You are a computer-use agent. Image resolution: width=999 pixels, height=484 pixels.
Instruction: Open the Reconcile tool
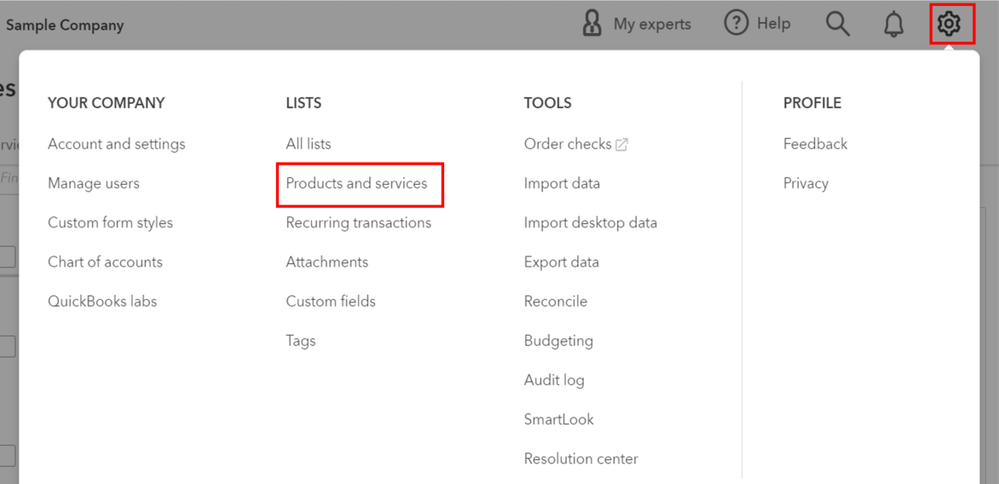click(555, 302)
